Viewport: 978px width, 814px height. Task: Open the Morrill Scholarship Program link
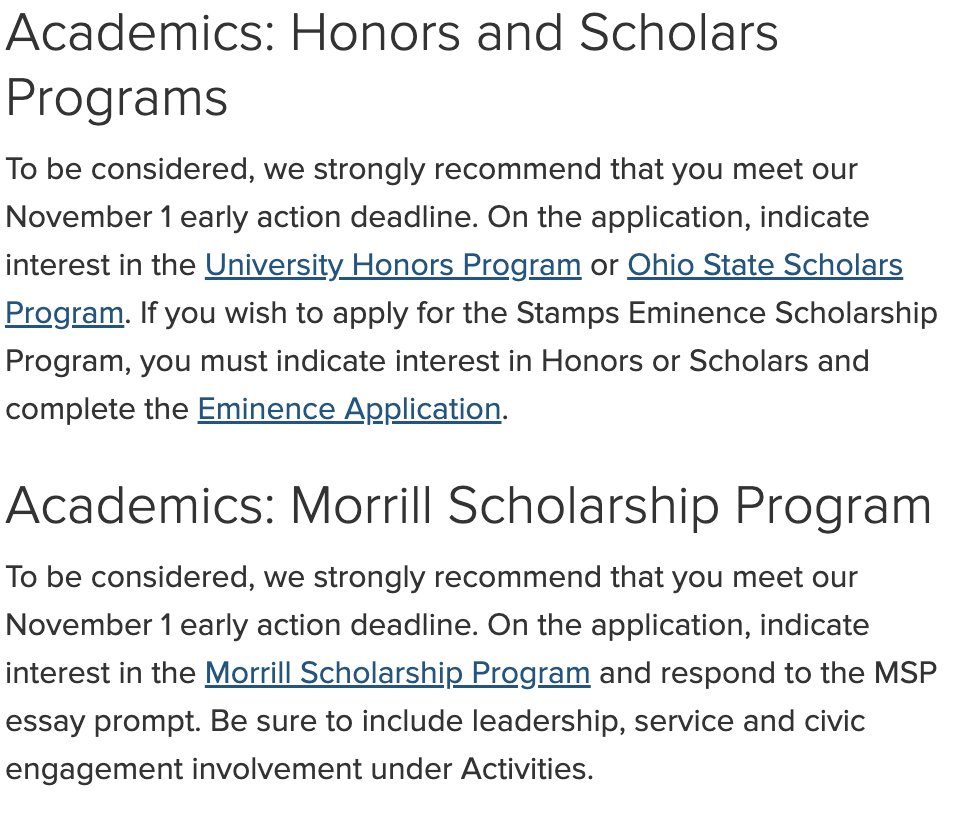pyautogui.click(x=397, y=673)
